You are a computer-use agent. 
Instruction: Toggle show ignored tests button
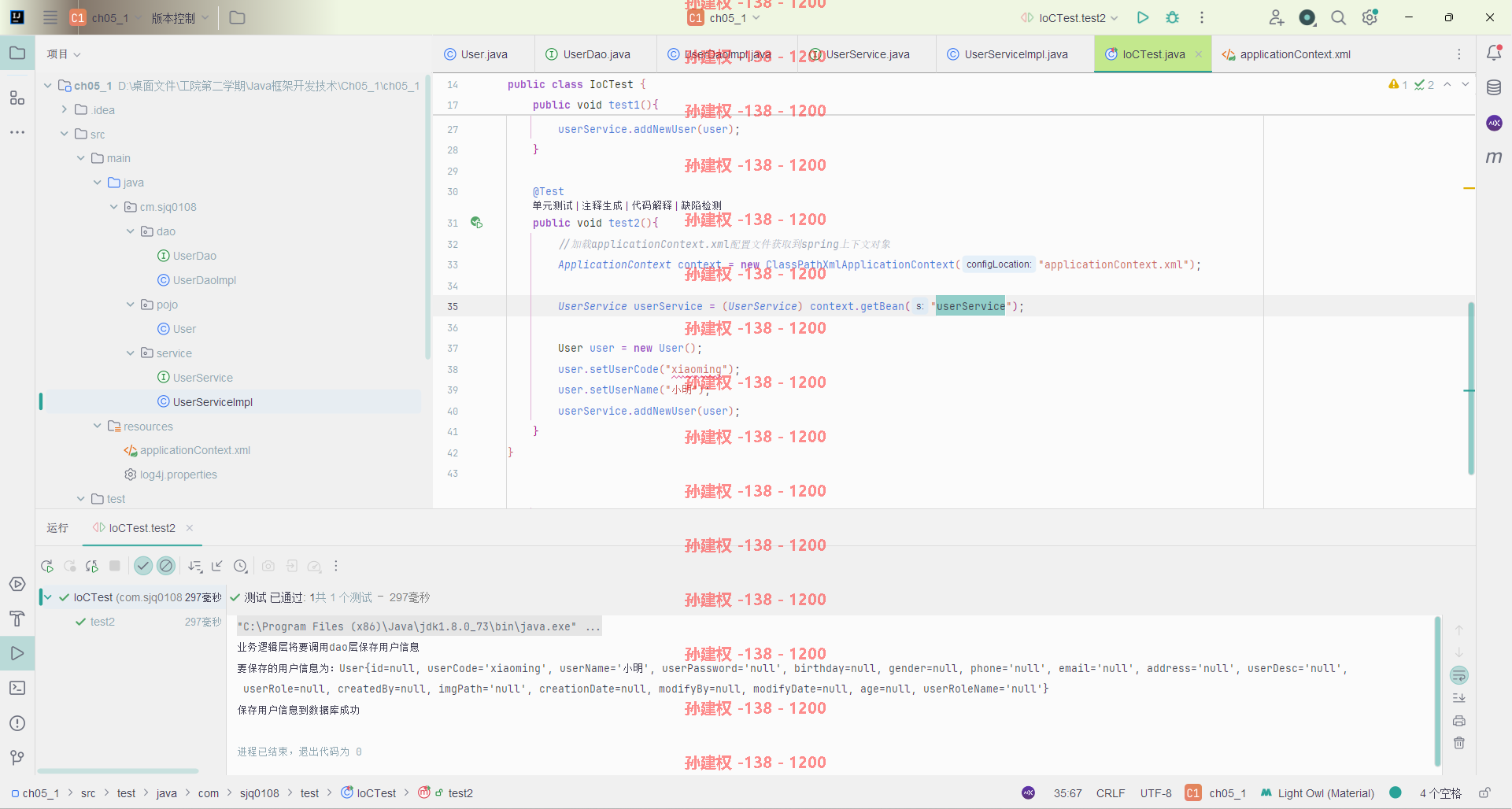coord(166,566)
